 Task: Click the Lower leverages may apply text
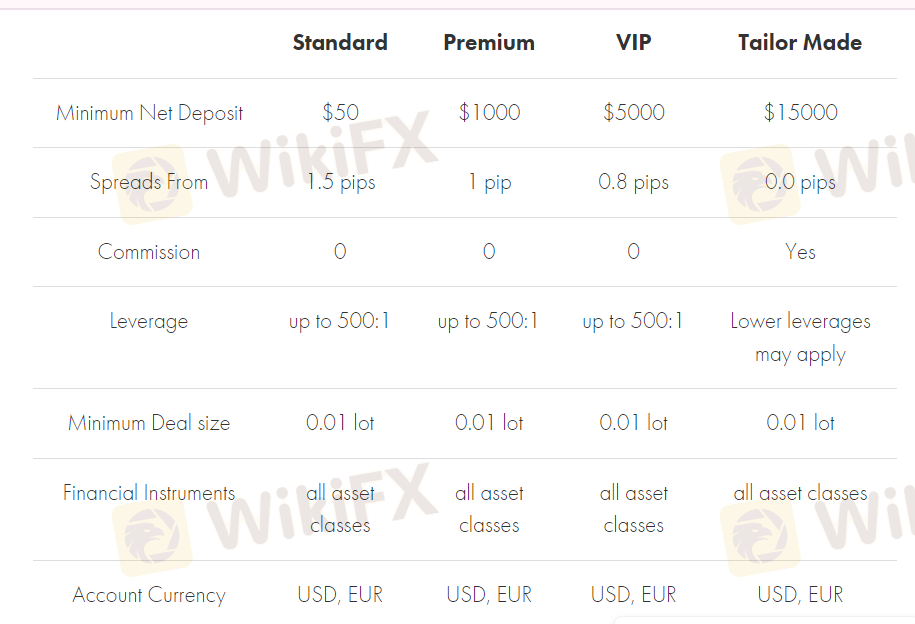click(800, 337)
